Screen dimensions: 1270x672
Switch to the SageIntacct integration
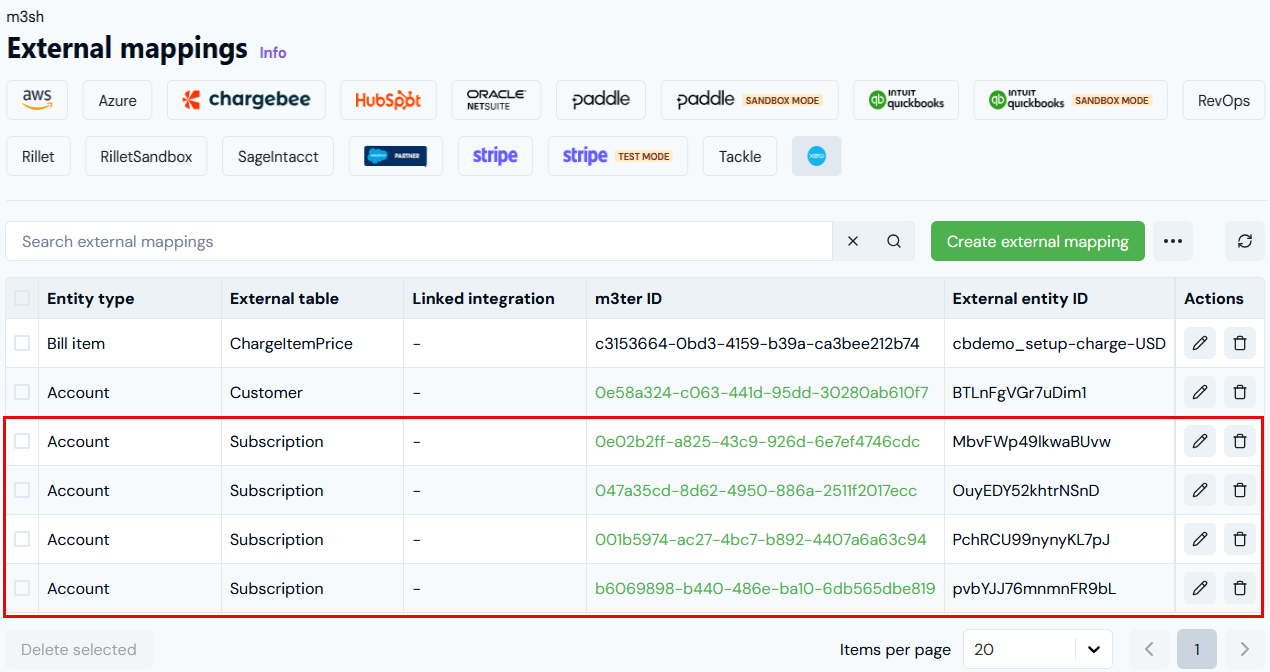[278, 156]
